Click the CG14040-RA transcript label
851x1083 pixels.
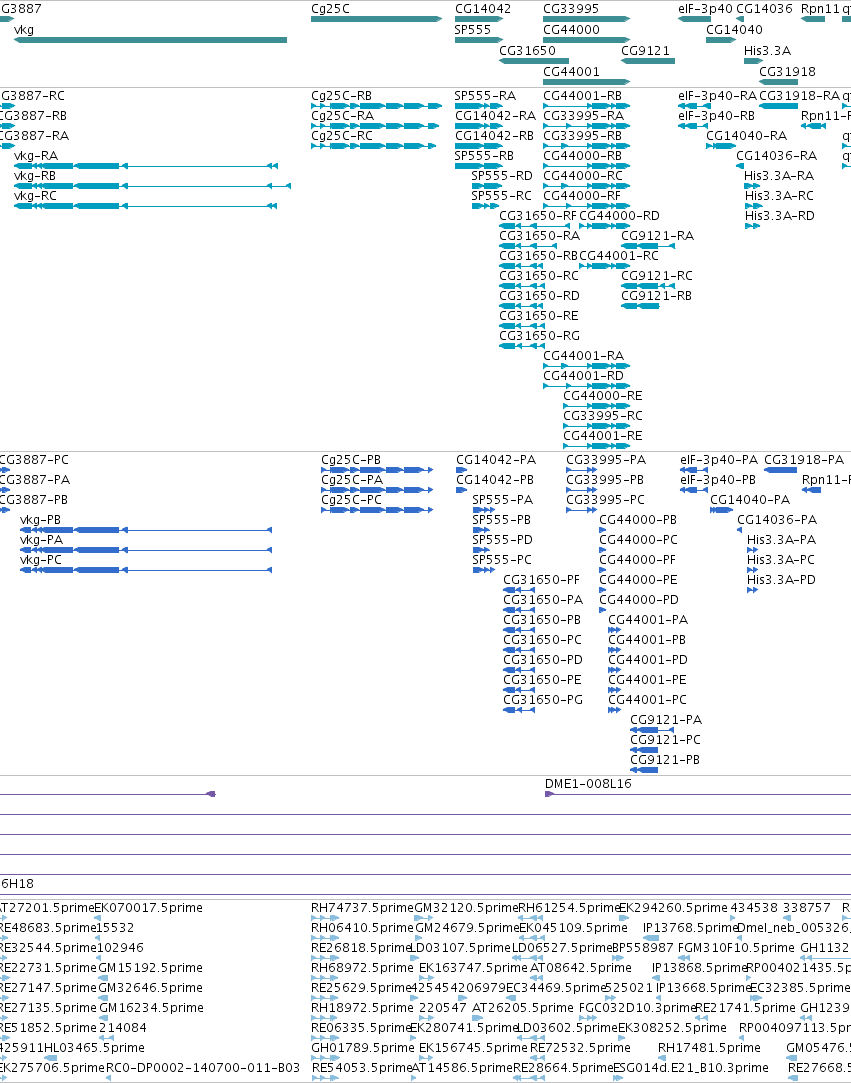pos(747,135)
